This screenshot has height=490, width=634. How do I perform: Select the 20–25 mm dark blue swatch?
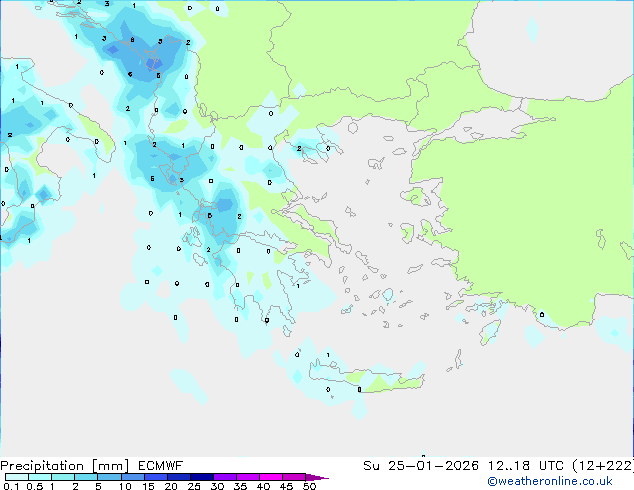[x=179, y=477]
